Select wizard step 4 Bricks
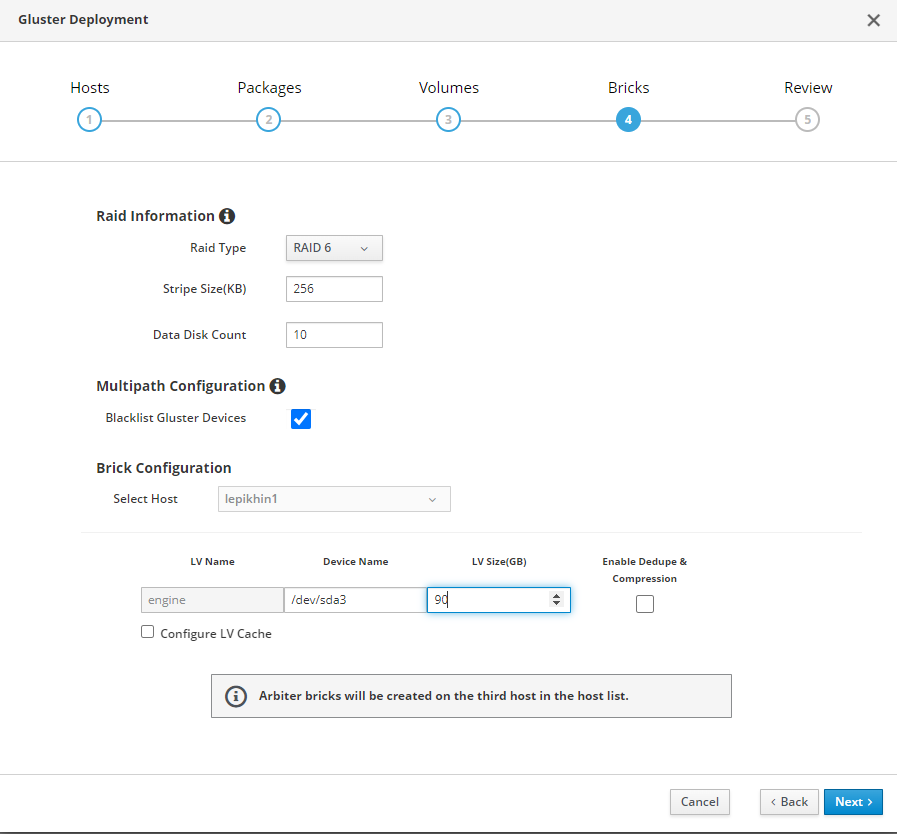The height and width of the screenshot is (834, 897). (x=628, y=120)
